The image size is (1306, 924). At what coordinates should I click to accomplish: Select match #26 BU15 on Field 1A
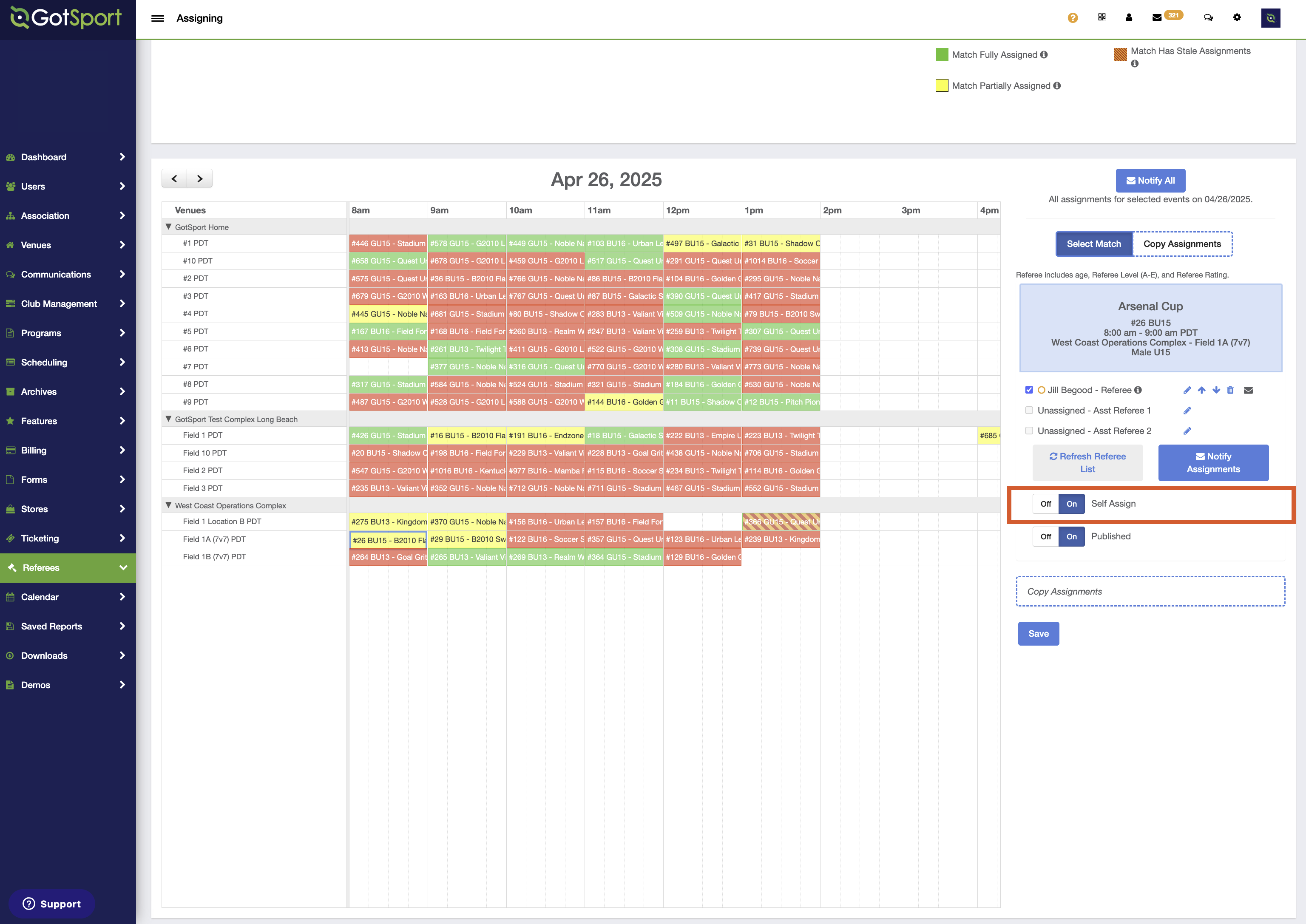pyautogui.click(x=388, y=540)
